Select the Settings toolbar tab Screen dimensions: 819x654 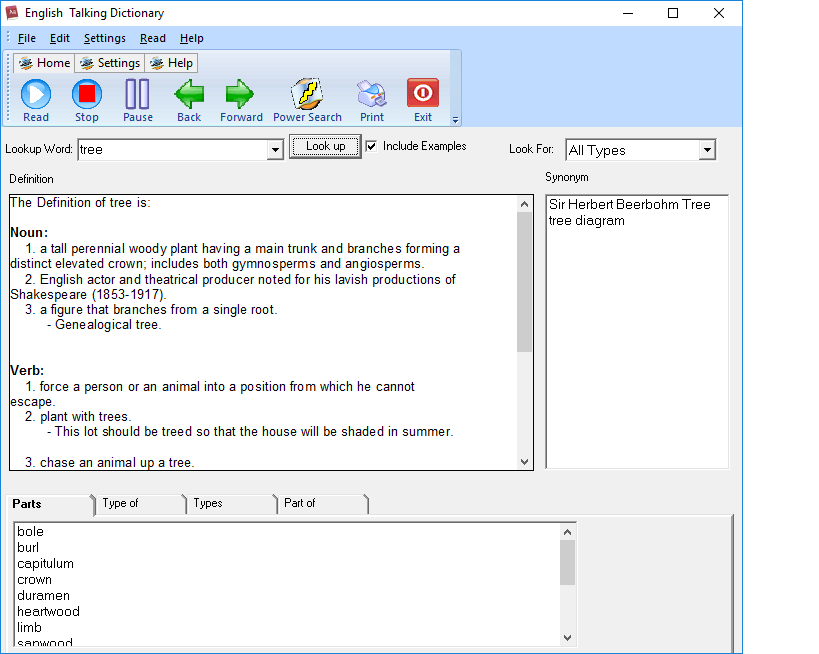tap(110, 63)
